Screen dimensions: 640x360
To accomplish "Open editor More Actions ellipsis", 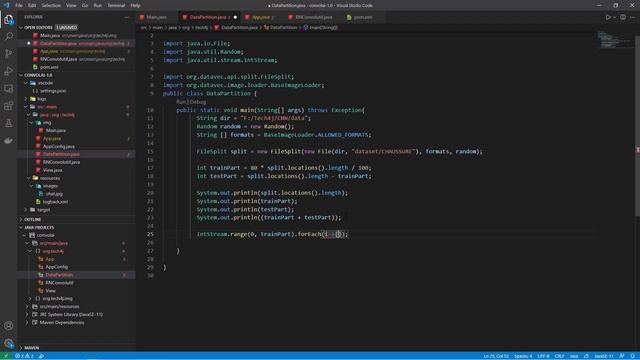I will pyautogui.click(x=633, y=17).
